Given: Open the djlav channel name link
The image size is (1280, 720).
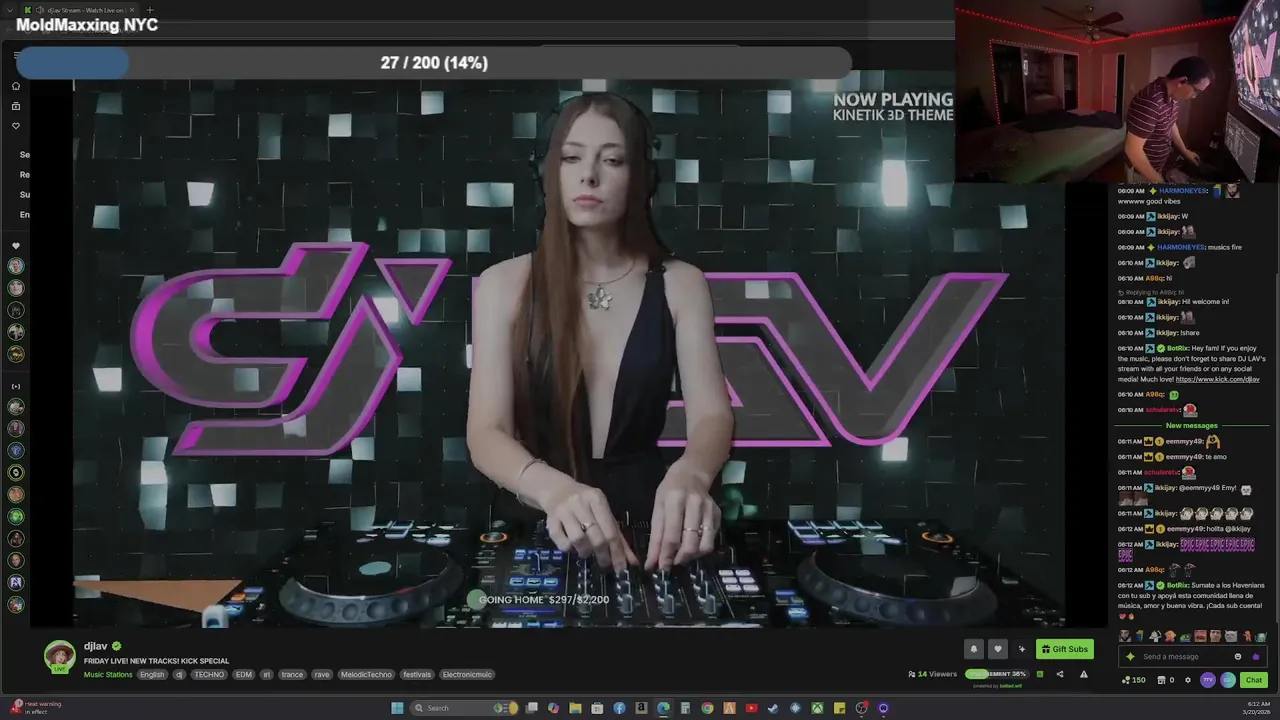Looking at the screenshot, I should 95,646.
